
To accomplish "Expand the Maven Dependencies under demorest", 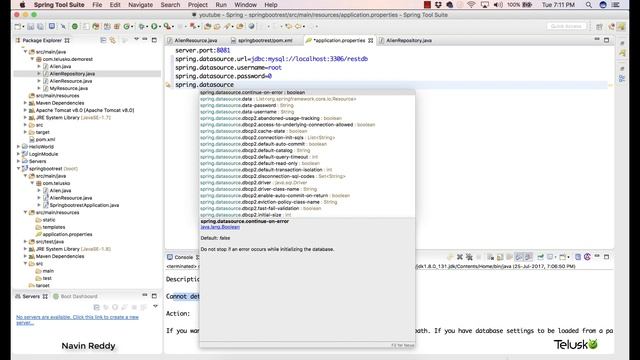I will point(25,103).
